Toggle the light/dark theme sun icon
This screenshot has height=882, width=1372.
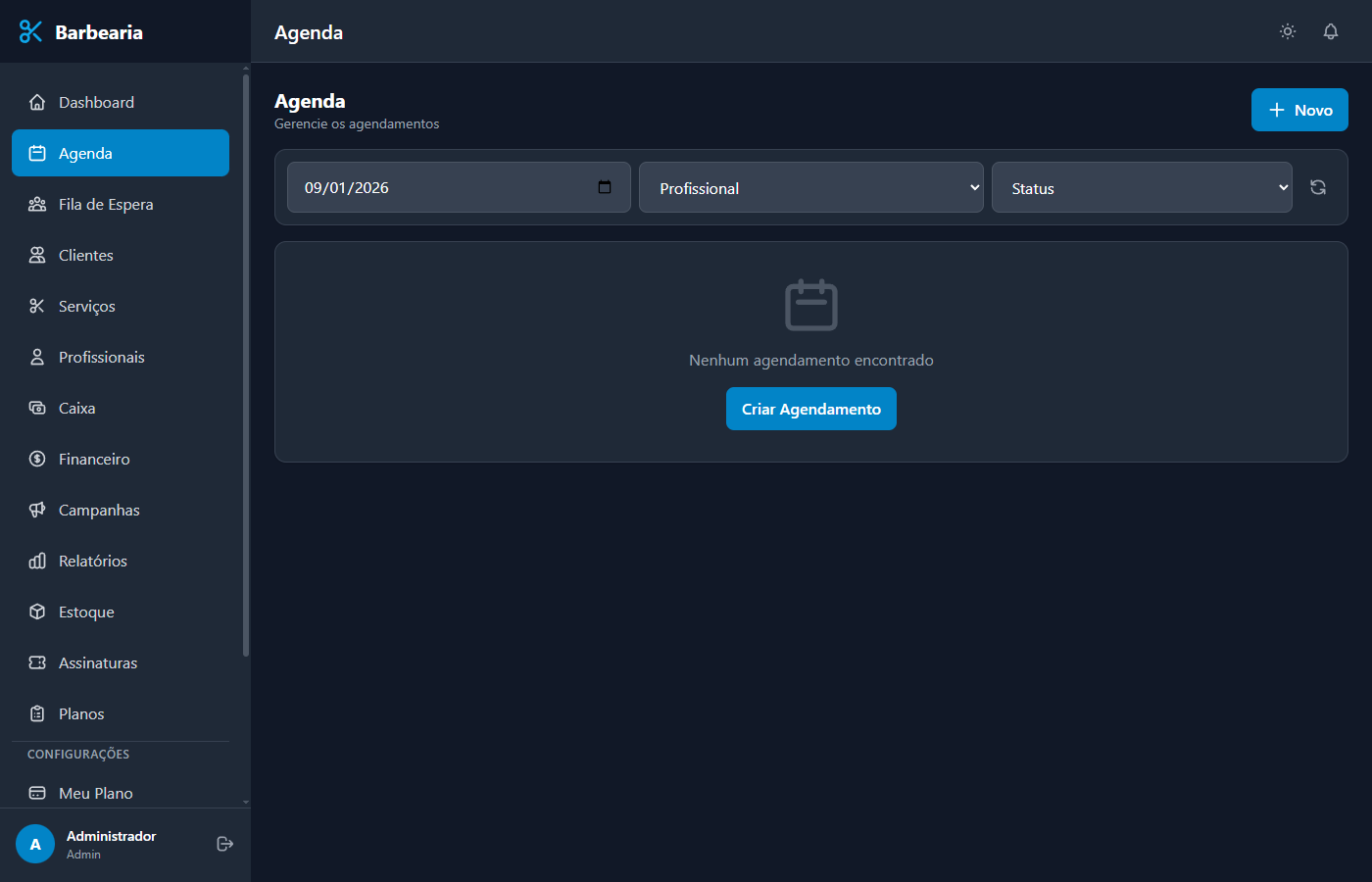click(1288, 31)
